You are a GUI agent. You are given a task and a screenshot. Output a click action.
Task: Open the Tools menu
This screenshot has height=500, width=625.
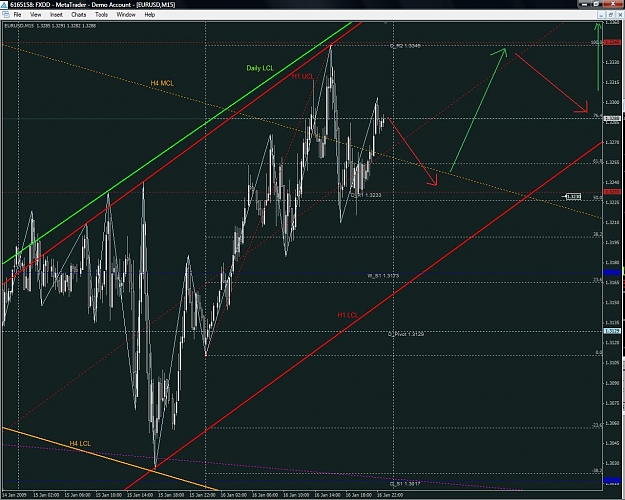[101, 15]
